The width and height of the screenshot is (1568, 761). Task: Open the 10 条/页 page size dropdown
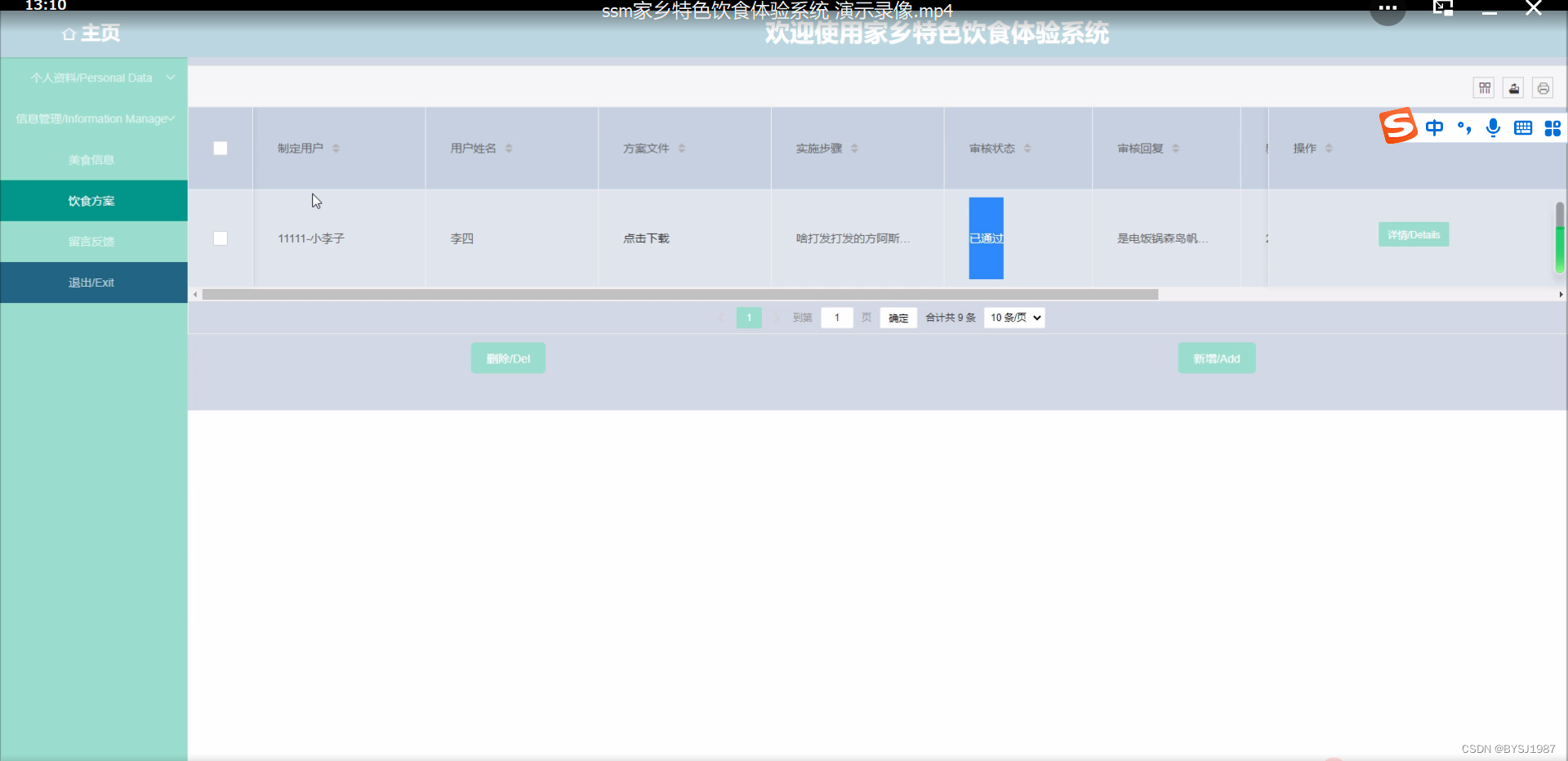click(x=1014, y=318)
